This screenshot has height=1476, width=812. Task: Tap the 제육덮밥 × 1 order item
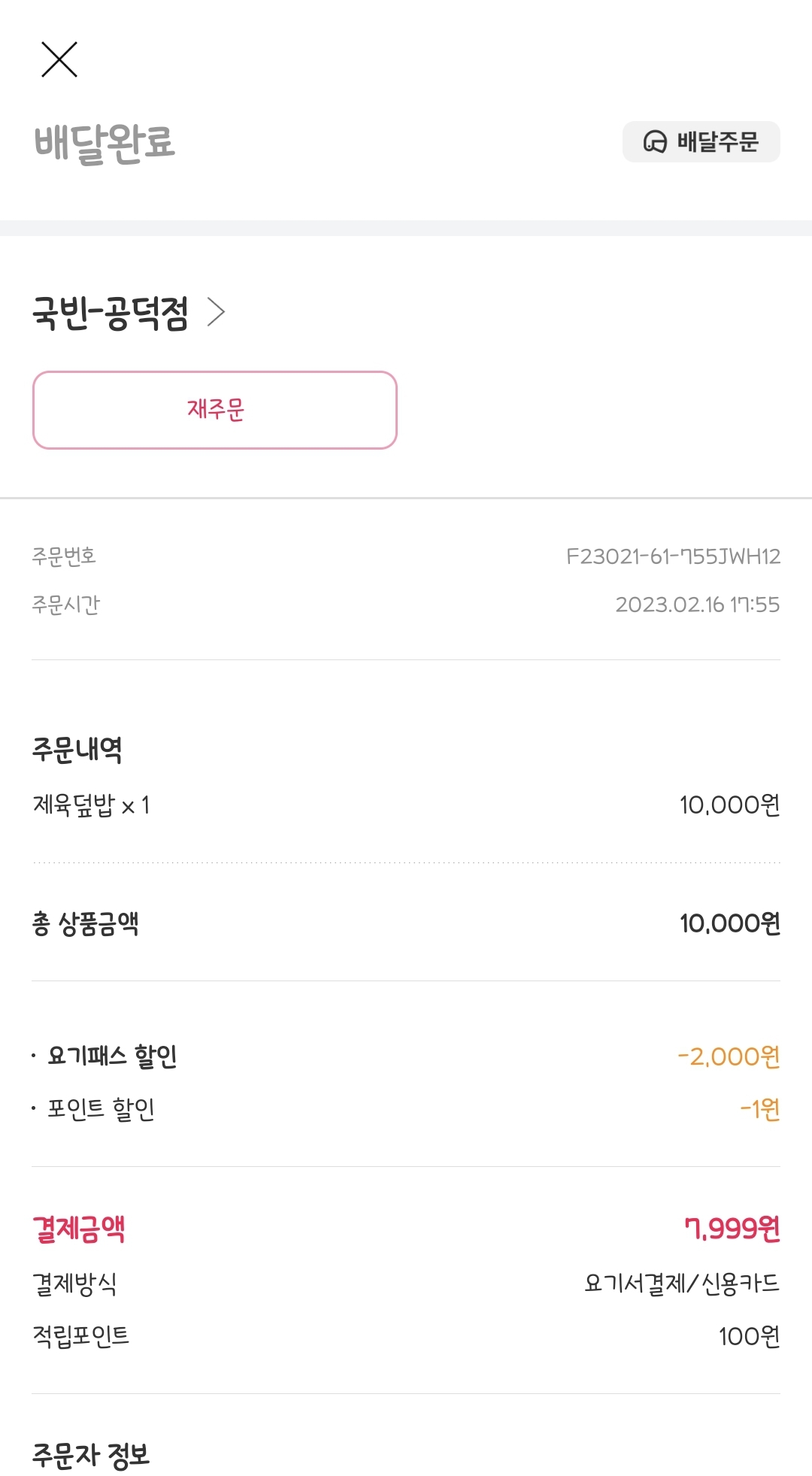pos(91,805)
